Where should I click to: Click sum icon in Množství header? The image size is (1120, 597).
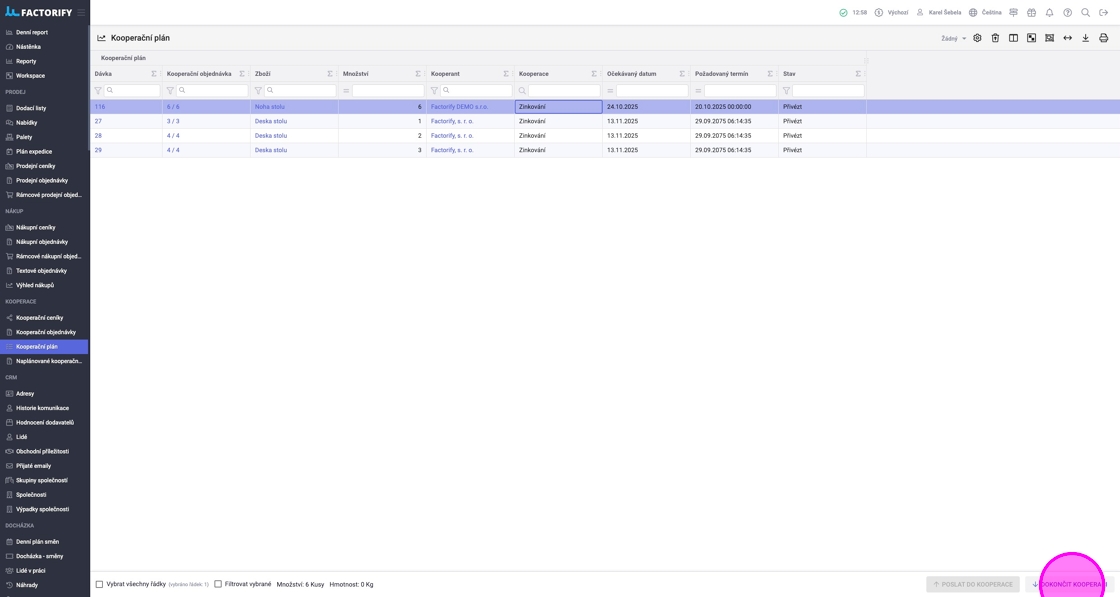[x=418, y=74]
